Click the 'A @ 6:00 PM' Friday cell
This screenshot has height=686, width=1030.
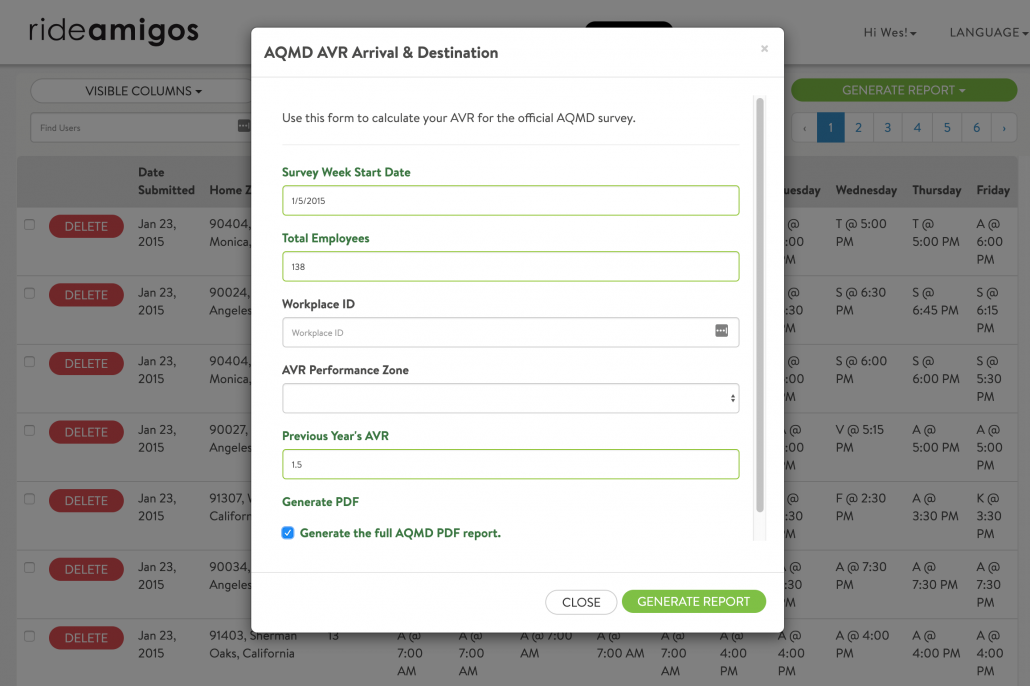(x=989, y=241)
